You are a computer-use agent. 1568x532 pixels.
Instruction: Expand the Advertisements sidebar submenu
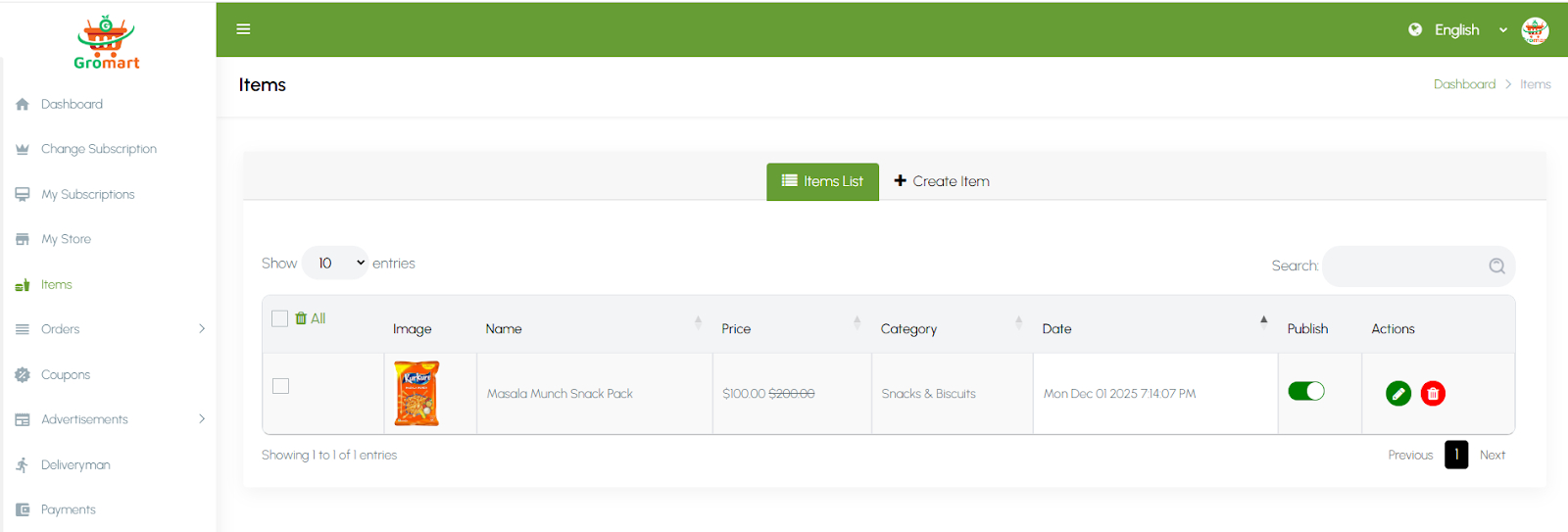[x=202, y=419]
